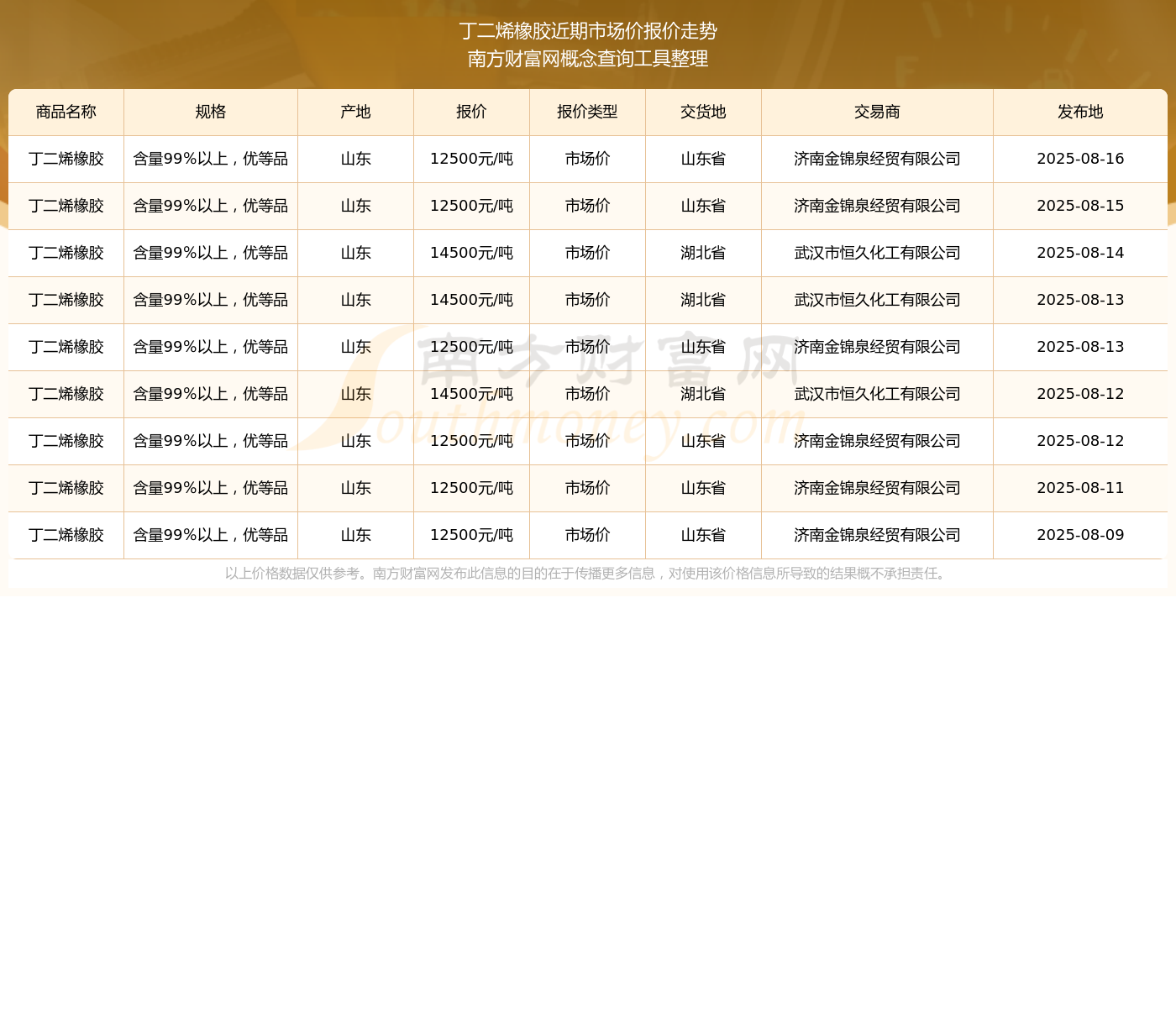Click the 交易商 column header
The height and width of the screenshot is (1012, 1176).
point(877,113)
